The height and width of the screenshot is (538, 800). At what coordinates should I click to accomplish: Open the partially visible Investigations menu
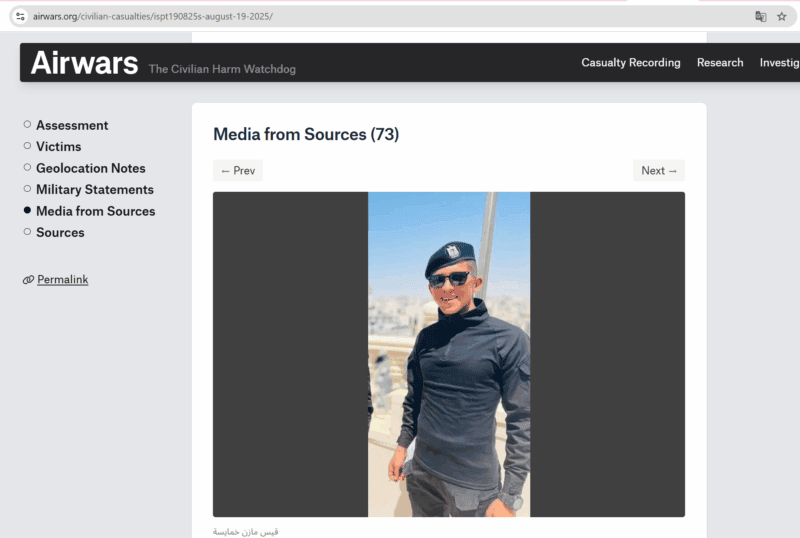pos(779,62)
